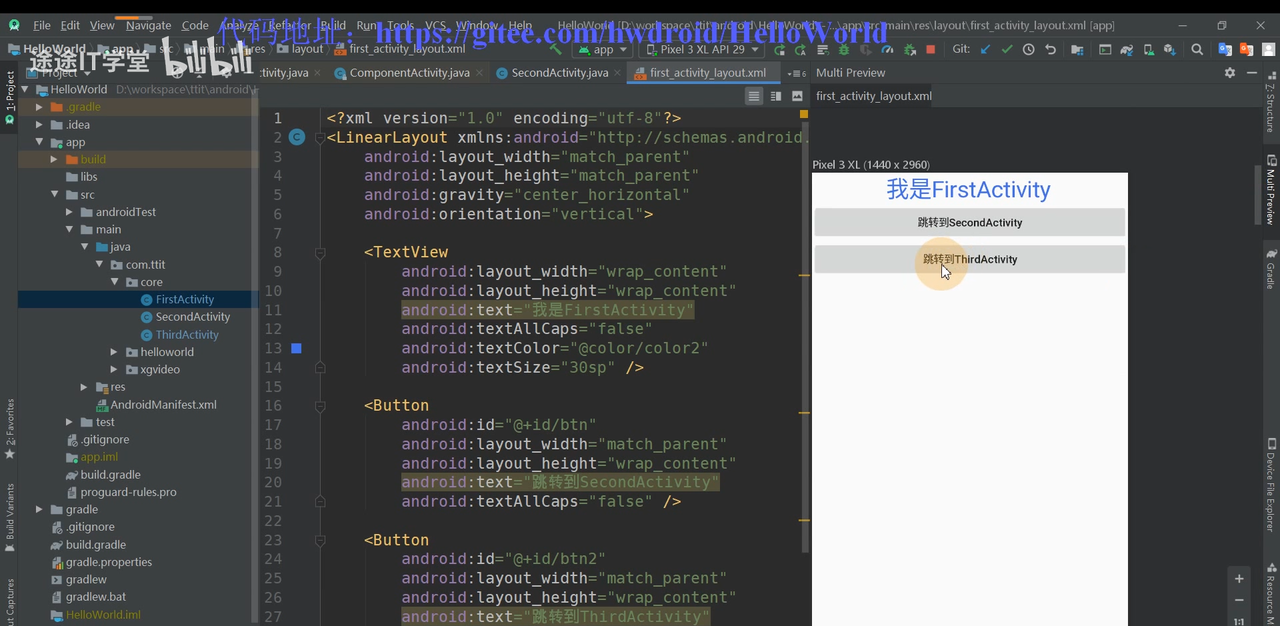Viewport: 1280px width, 626px height.
Task: Open the AVD Manager icon
Action: tap(1148, 49)
